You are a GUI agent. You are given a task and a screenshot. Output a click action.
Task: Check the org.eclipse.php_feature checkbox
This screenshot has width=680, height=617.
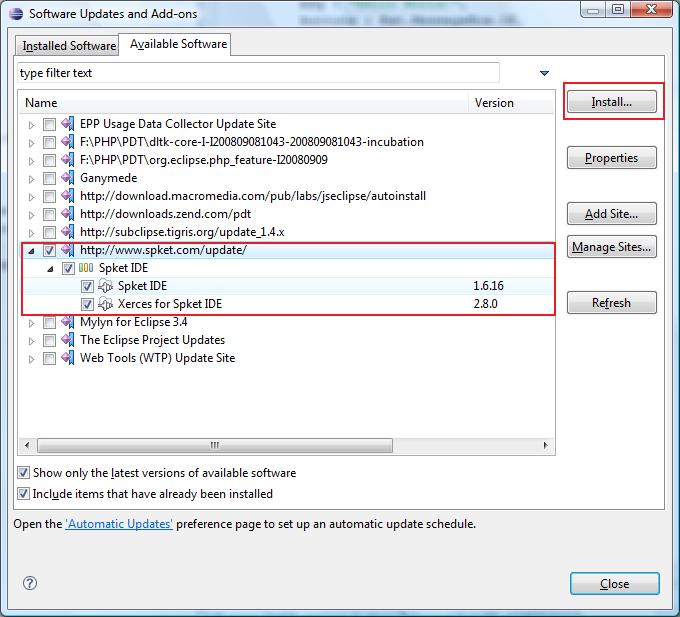pyautogui.click(x=49, y=160)
